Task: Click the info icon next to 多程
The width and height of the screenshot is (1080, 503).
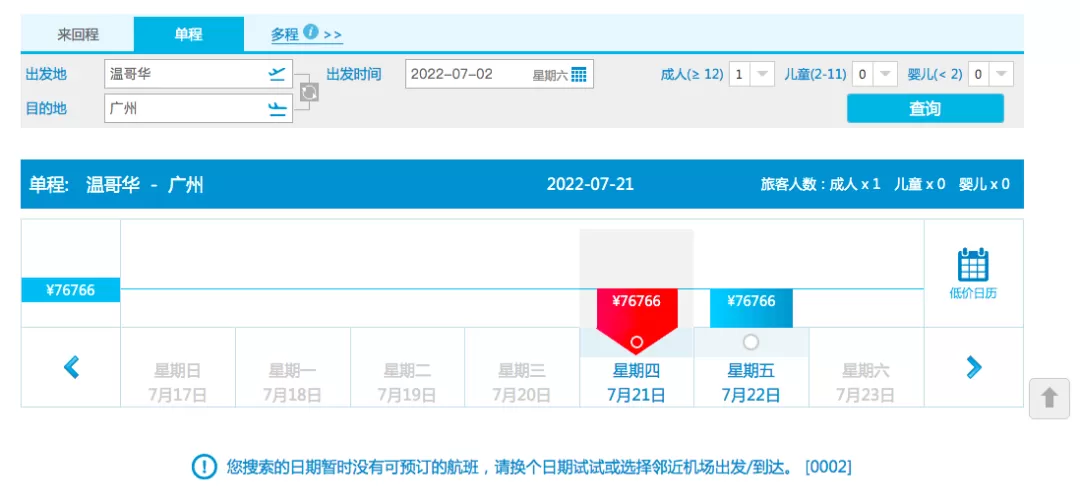Action: pos(311,32)
